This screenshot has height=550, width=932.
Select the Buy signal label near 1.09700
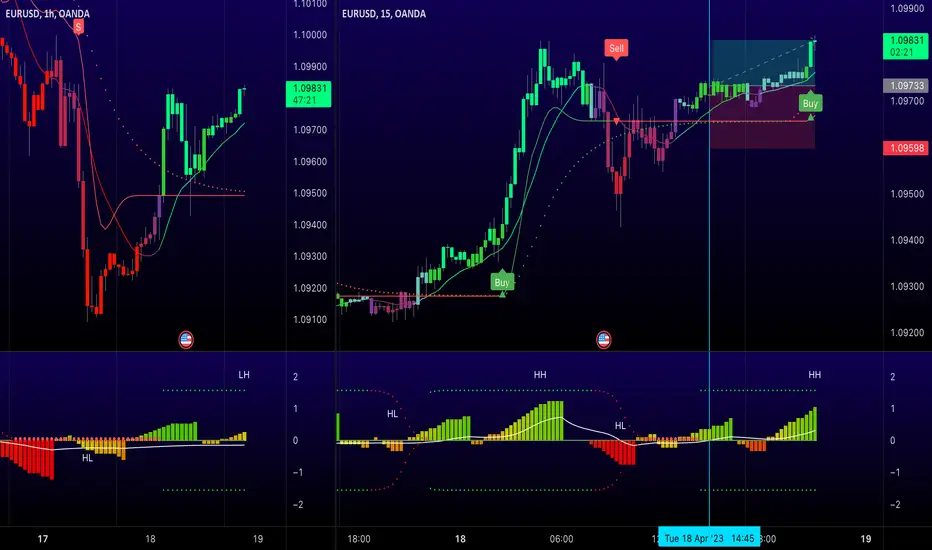coord(811,103)
